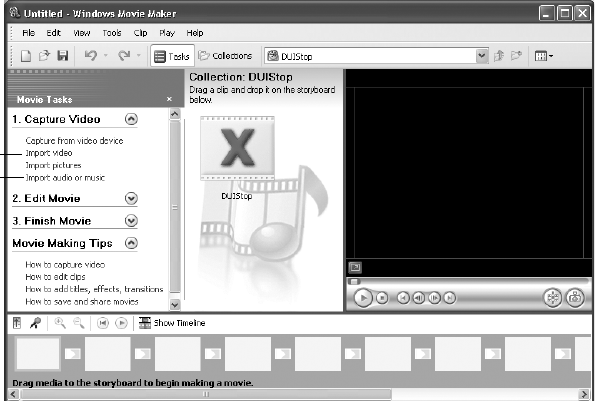Open How to edit clips tip

click(55, 277)
